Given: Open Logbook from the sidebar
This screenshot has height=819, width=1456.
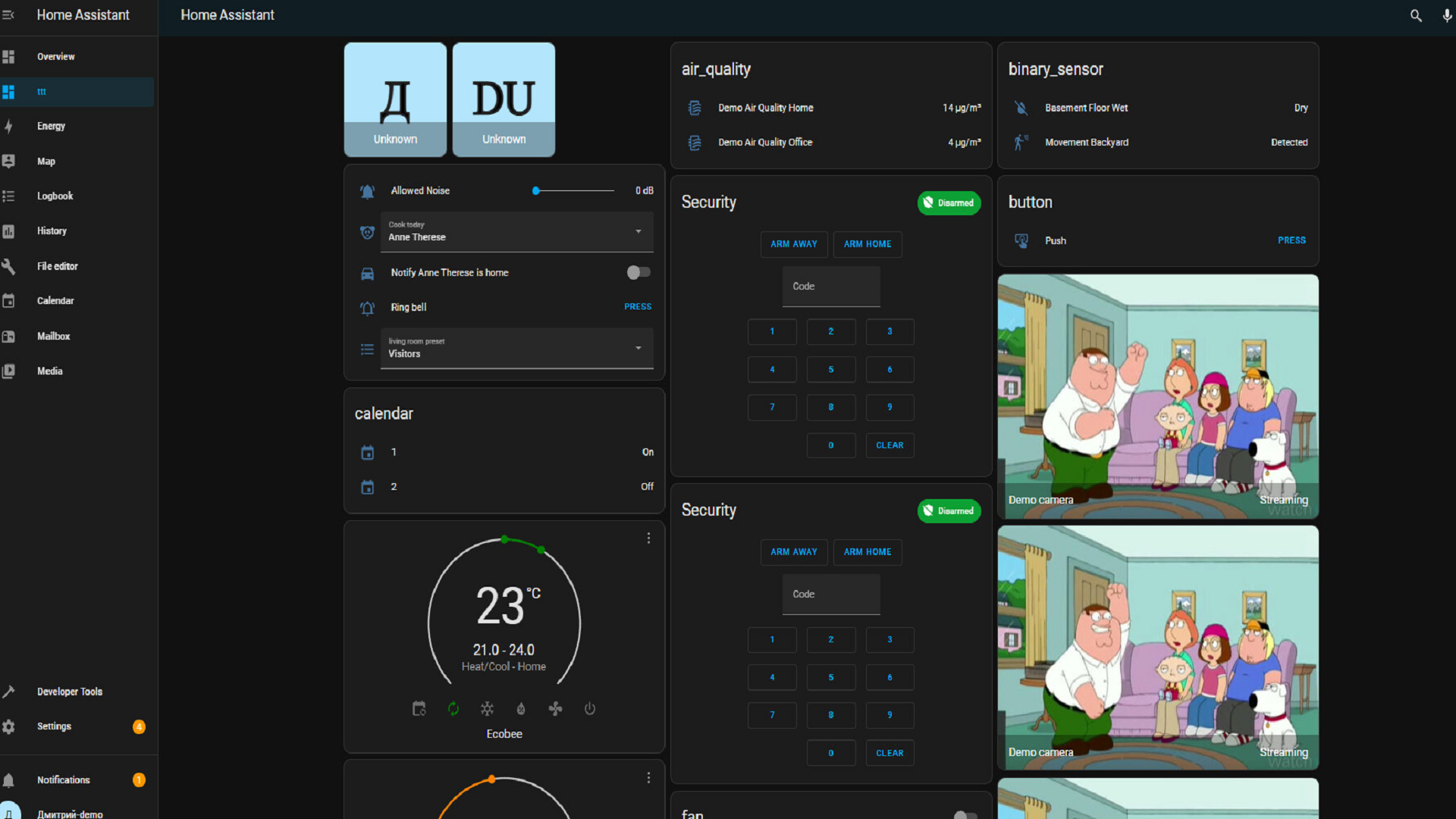Looking at the screenshot, I should [55, 196].
